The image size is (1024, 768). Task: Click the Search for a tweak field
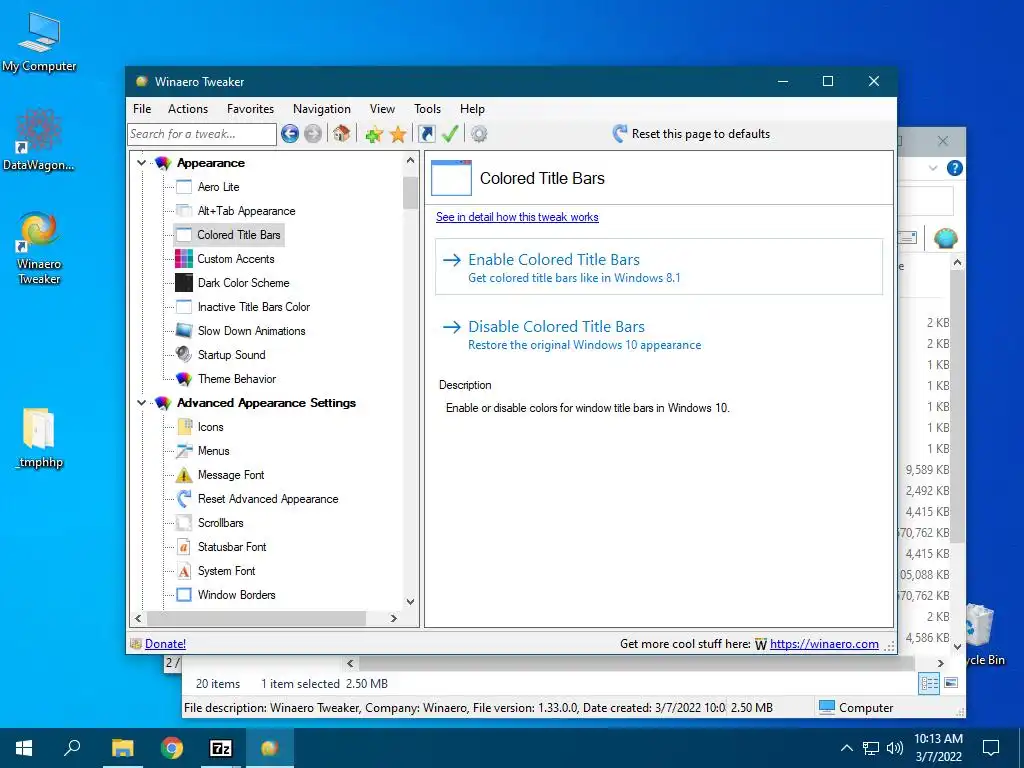(202, 134)
